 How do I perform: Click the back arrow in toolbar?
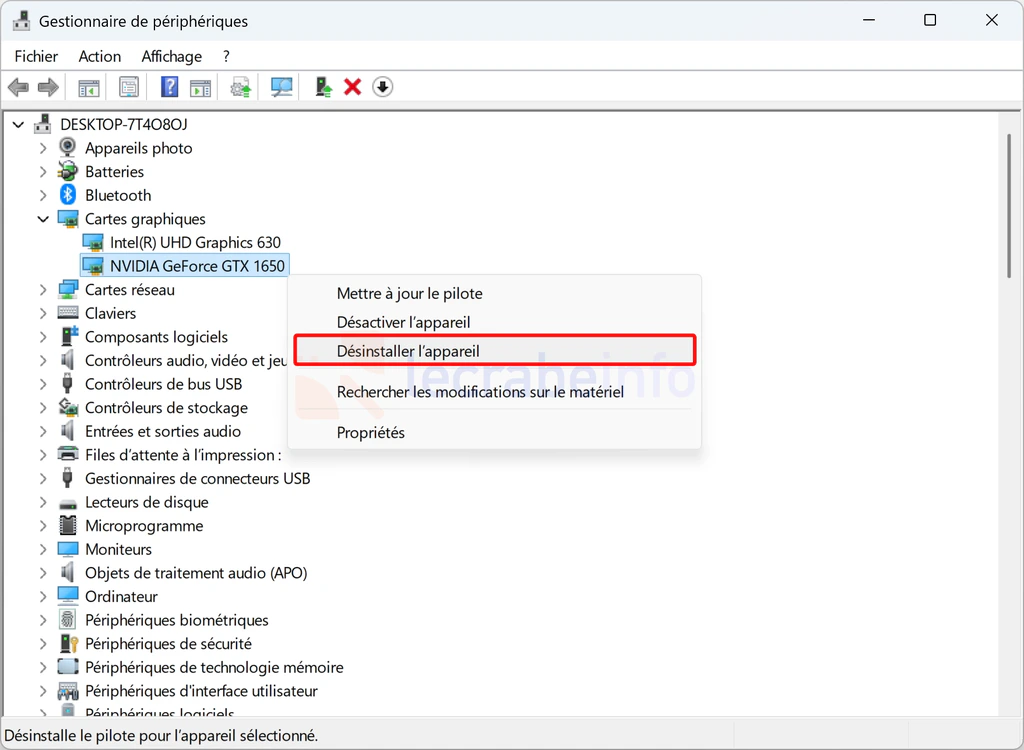(18, 87)
